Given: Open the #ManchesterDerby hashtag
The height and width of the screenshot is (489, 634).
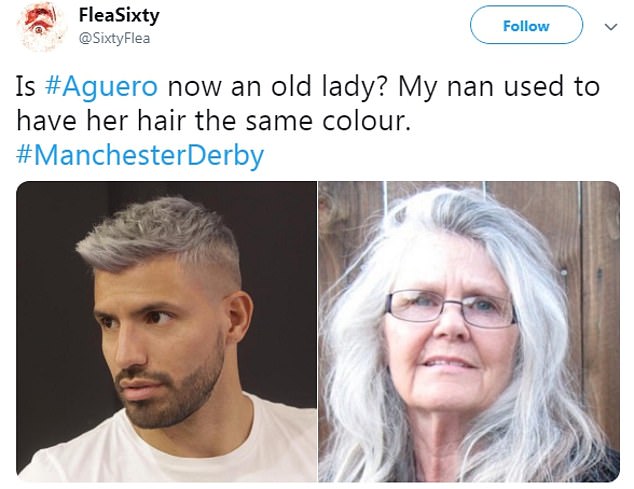Looking at the screenshot, I should coord(140,155).
